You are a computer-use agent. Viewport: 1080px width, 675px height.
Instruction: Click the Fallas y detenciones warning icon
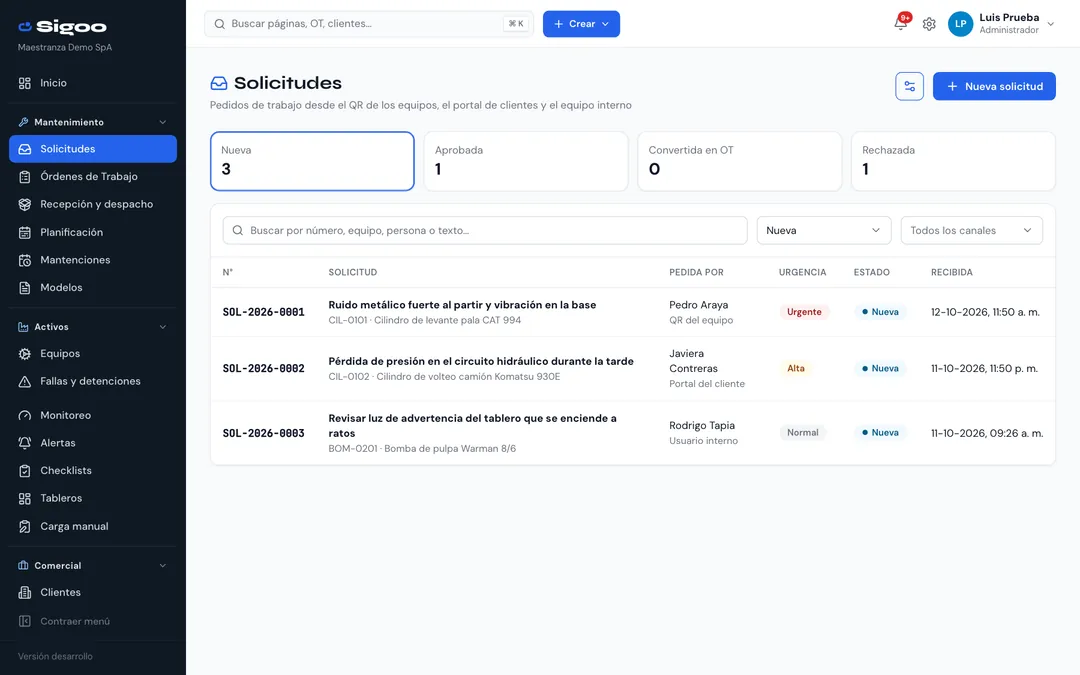click(25, 382)
